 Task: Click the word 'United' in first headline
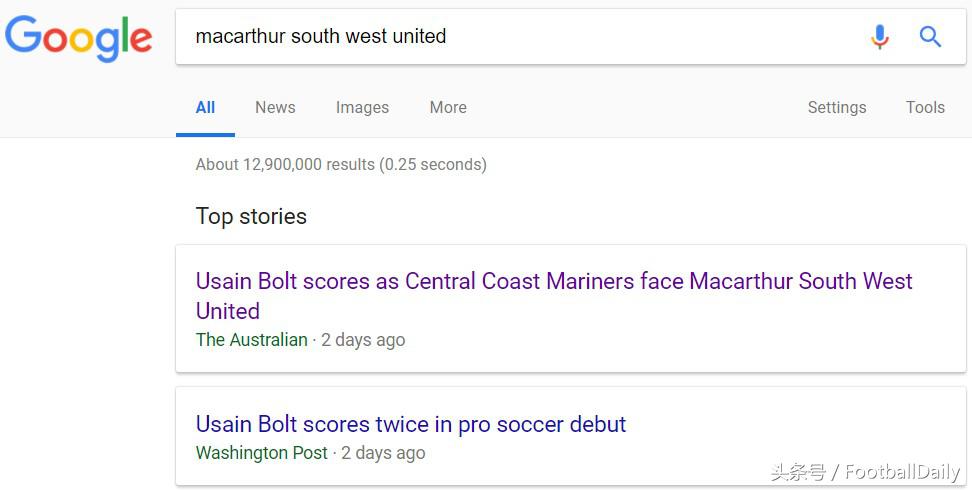228,311
